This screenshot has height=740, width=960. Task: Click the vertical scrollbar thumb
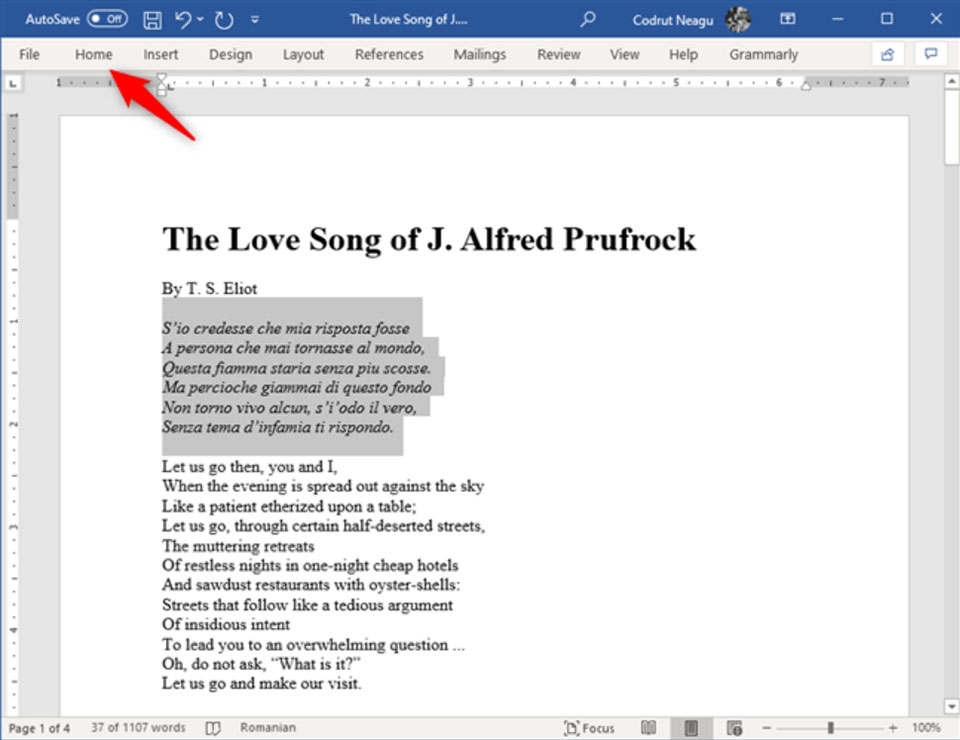pyautogui.click(x=951, y=127)
